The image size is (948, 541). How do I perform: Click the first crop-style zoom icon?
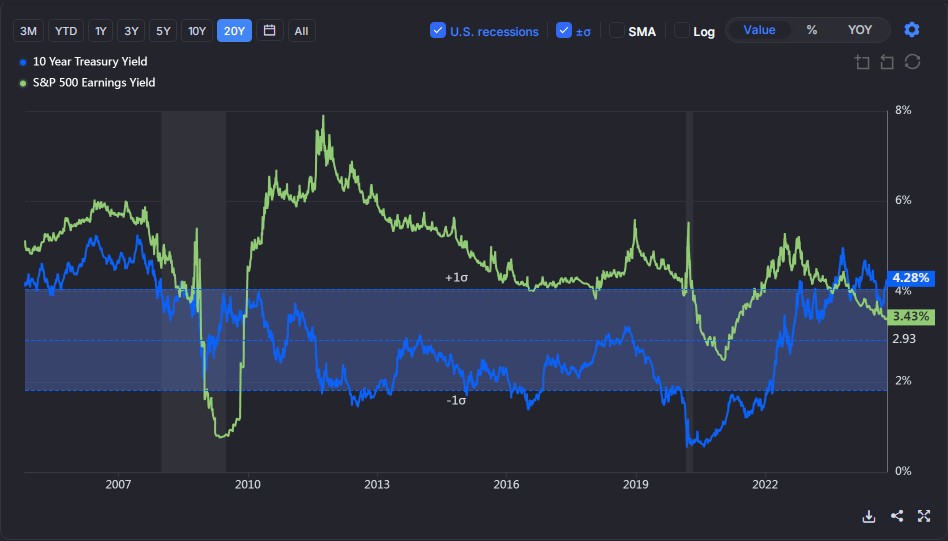click(x=862, y=63)
